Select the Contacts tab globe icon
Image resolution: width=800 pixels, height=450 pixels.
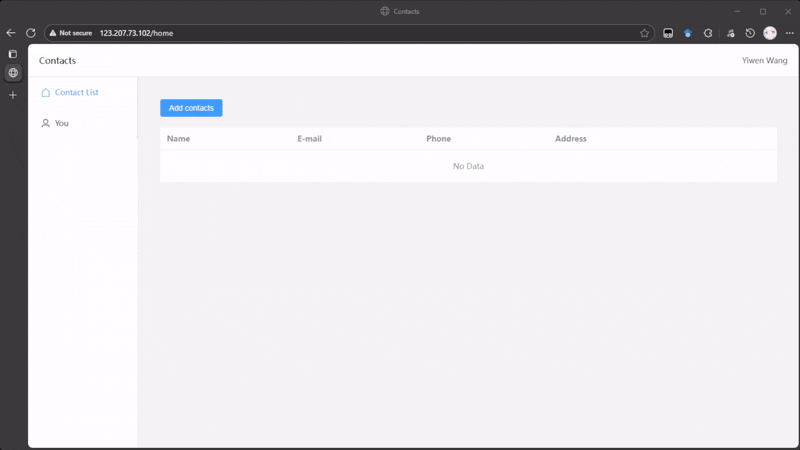[13, 73]
